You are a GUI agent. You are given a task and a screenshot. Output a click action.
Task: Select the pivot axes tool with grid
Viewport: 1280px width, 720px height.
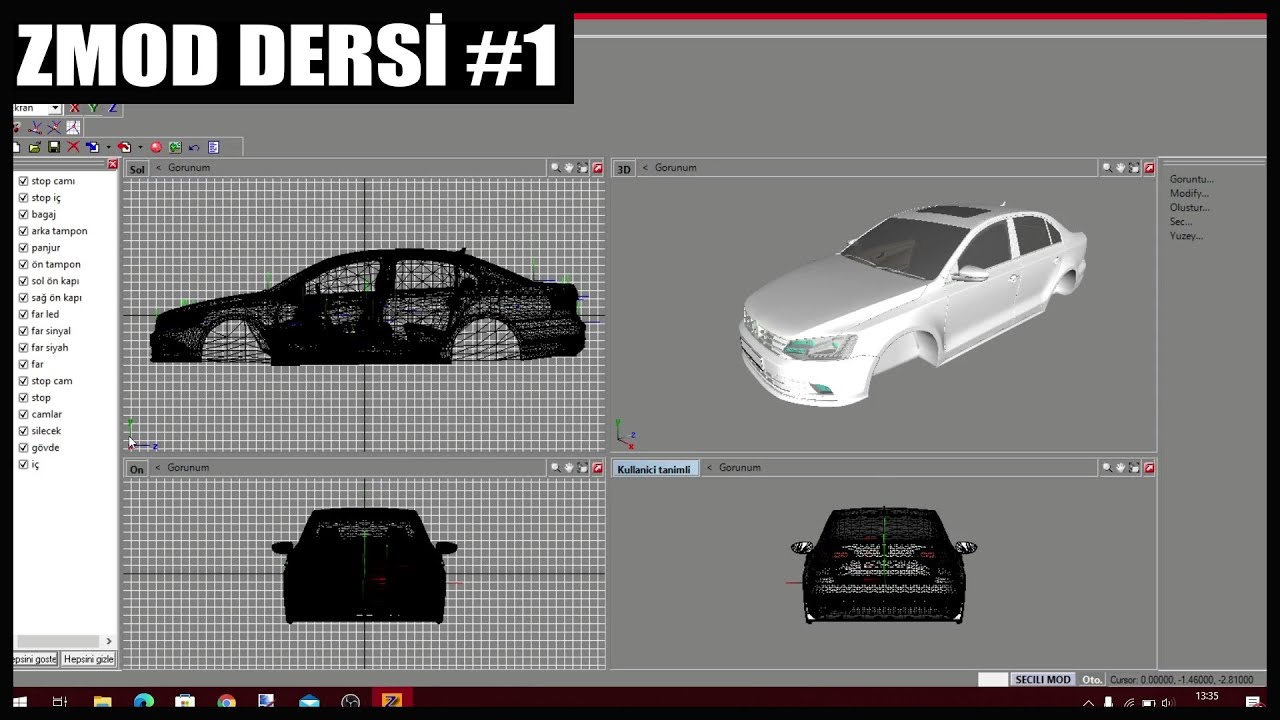coord(73,127)
